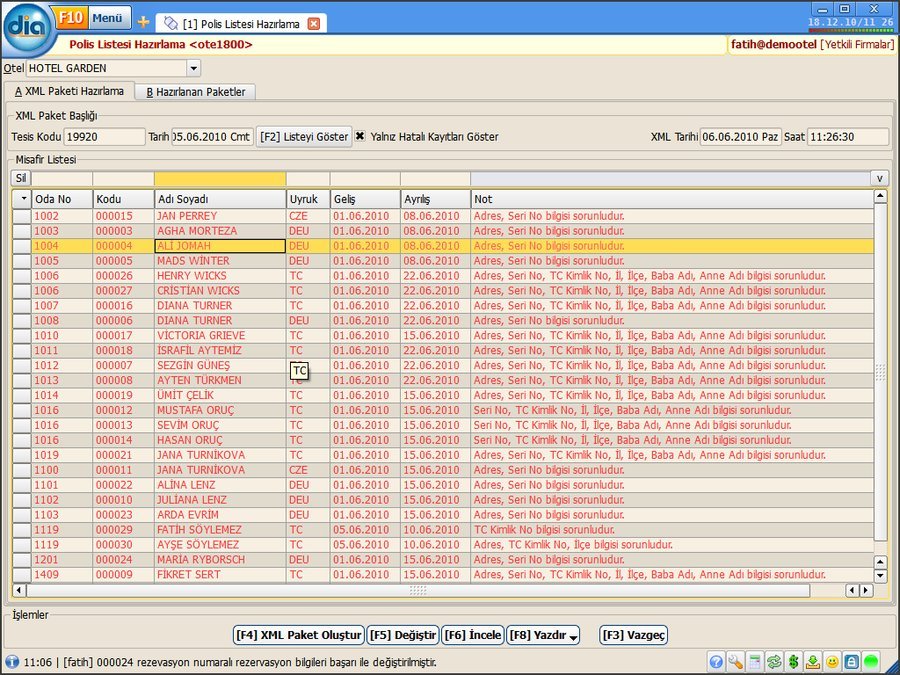The width and height of the screenshot is (900, 675).
Task: Open settings with the wrench icon
Action: pos(735,662)
